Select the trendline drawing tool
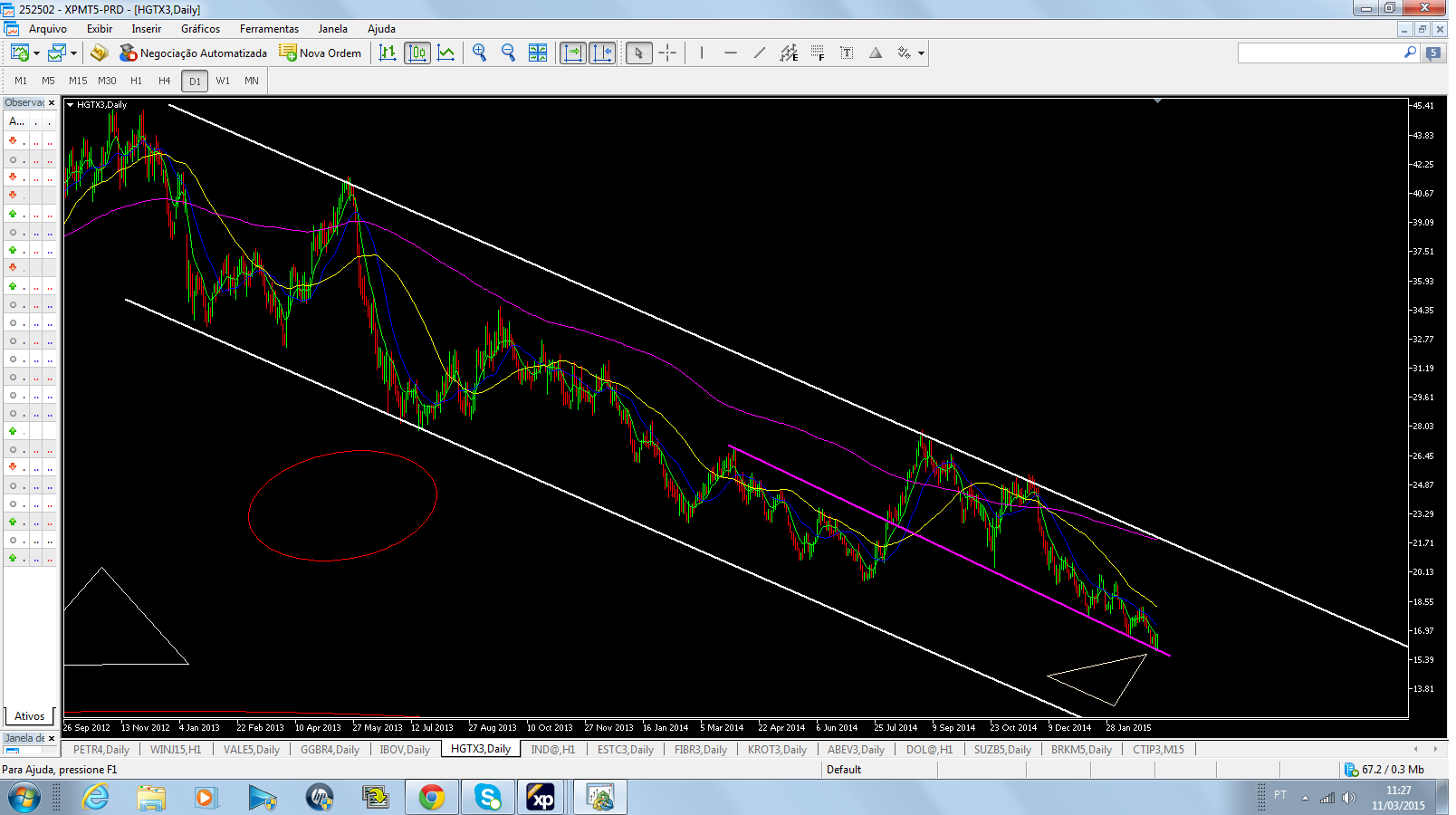The image size is (1456, 815). (x=760, y=53)
